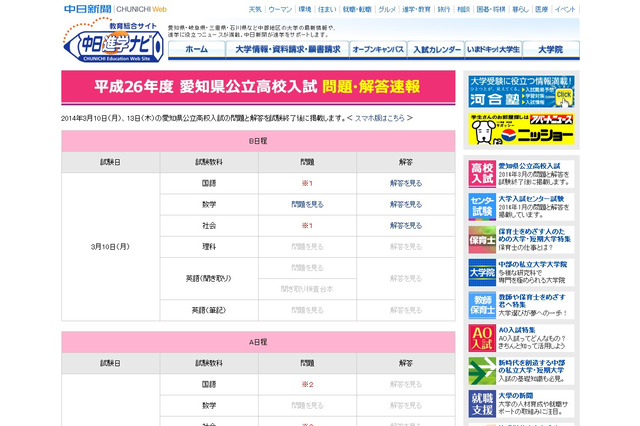640x426 pixels.
Task: Click the pink A日程 section header
Action: 258,342
